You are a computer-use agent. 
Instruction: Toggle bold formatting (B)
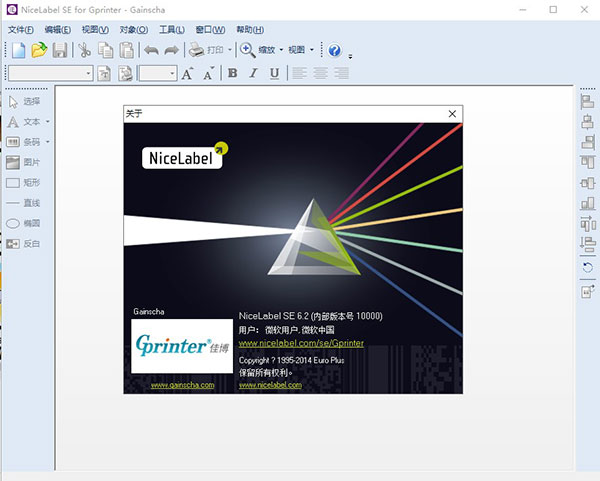pos(232,73)
